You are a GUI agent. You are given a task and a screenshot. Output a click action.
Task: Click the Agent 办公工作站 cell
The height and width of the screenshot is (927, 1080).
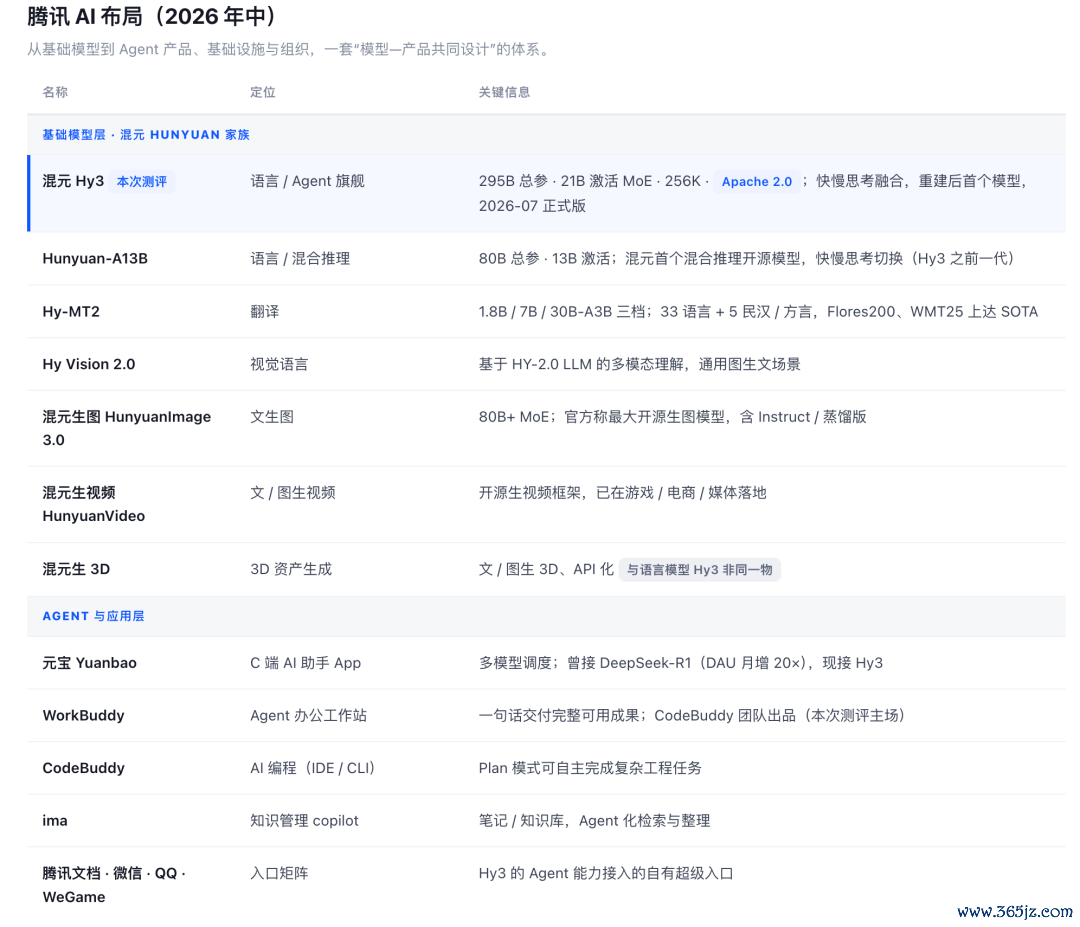[309, 715]
